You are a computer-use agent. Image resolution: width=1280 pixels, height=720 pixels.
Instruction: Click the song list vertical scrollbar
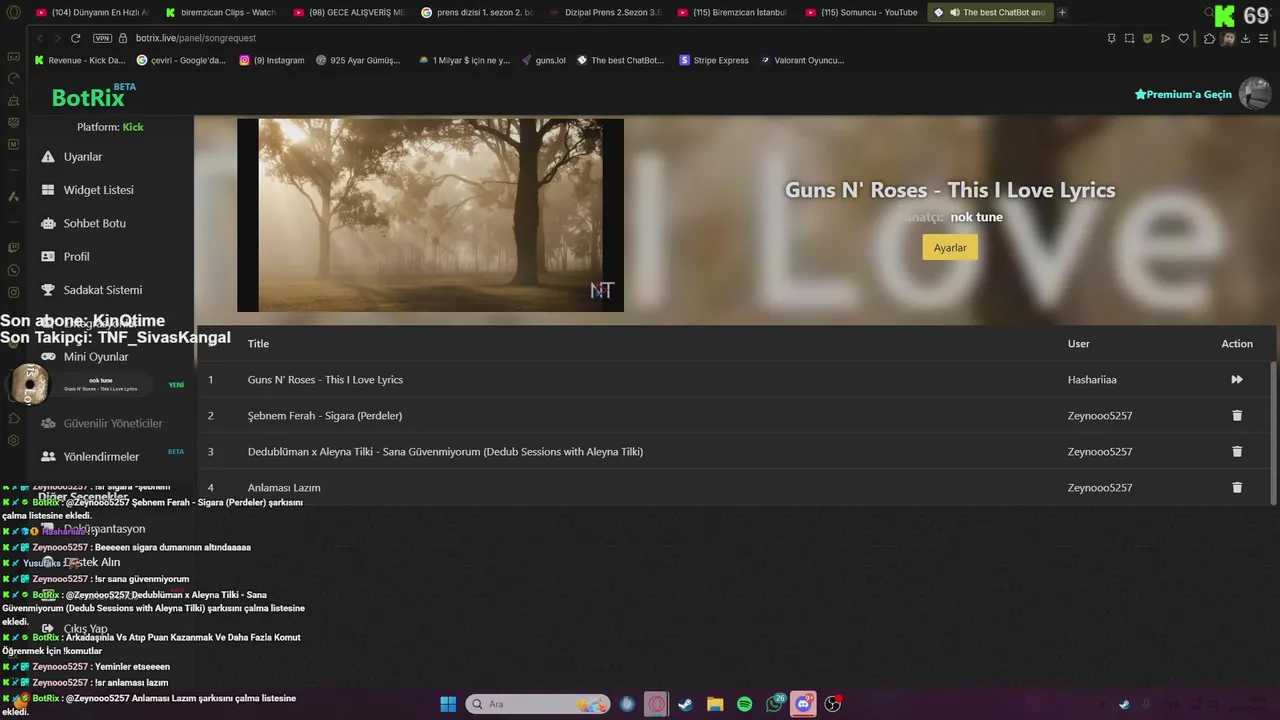tap(1274, 433)
